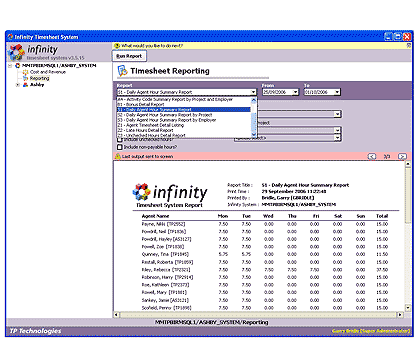
Task: Click the ASHBY_SYSTEM server node icon
Action: coord(18,66)
